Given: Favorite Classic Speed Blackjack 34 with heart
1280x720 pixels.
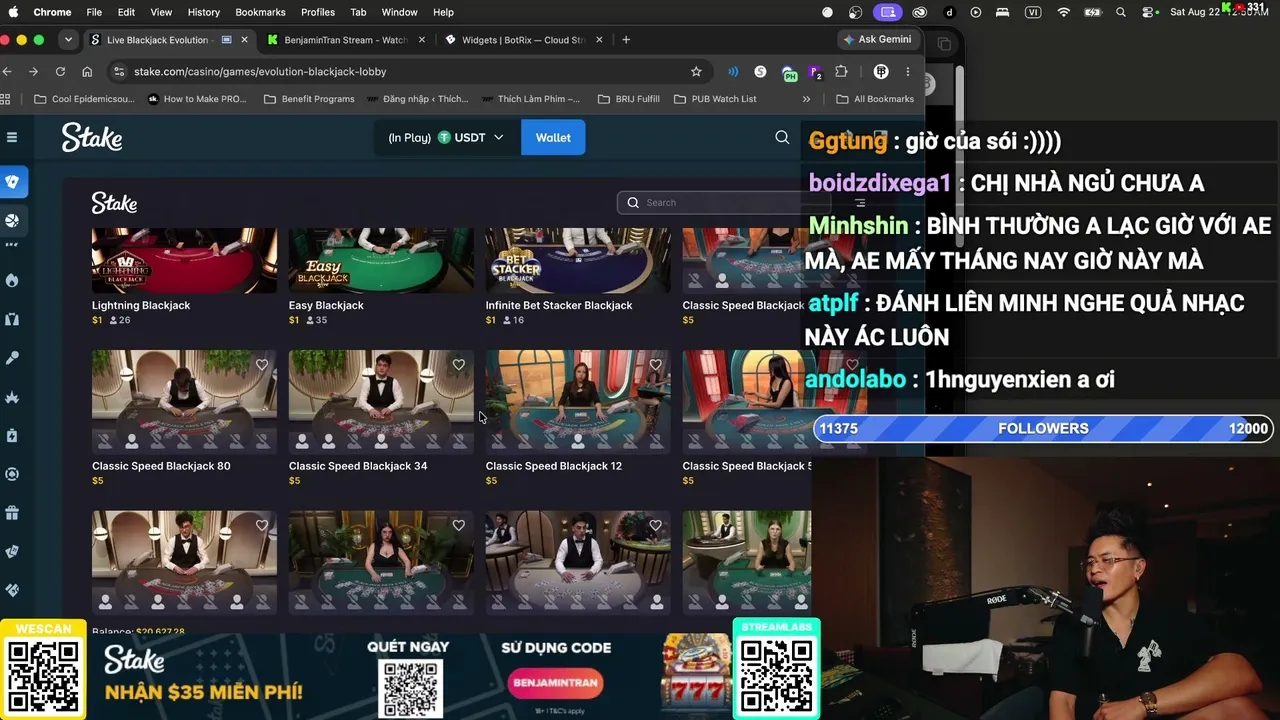Looking at the screenshot, I should 459,365.
